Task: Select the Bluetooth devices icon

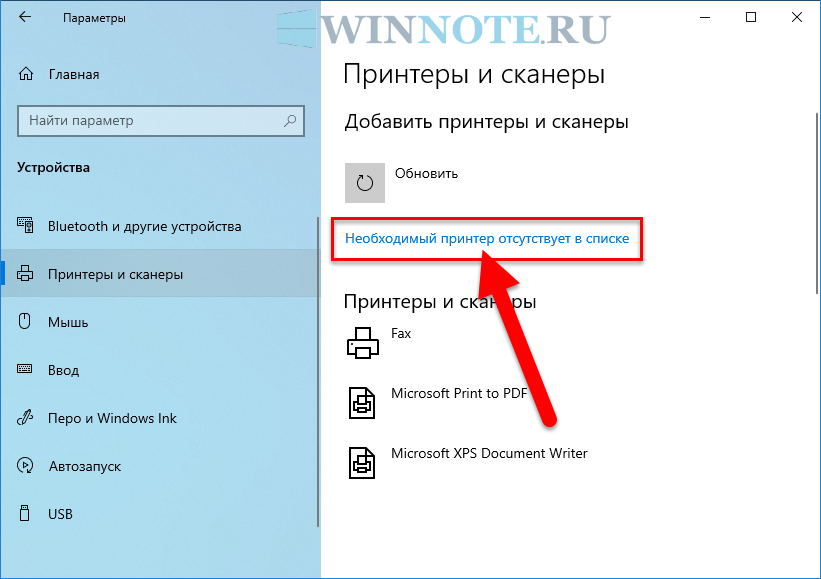Action: point(25,225)
